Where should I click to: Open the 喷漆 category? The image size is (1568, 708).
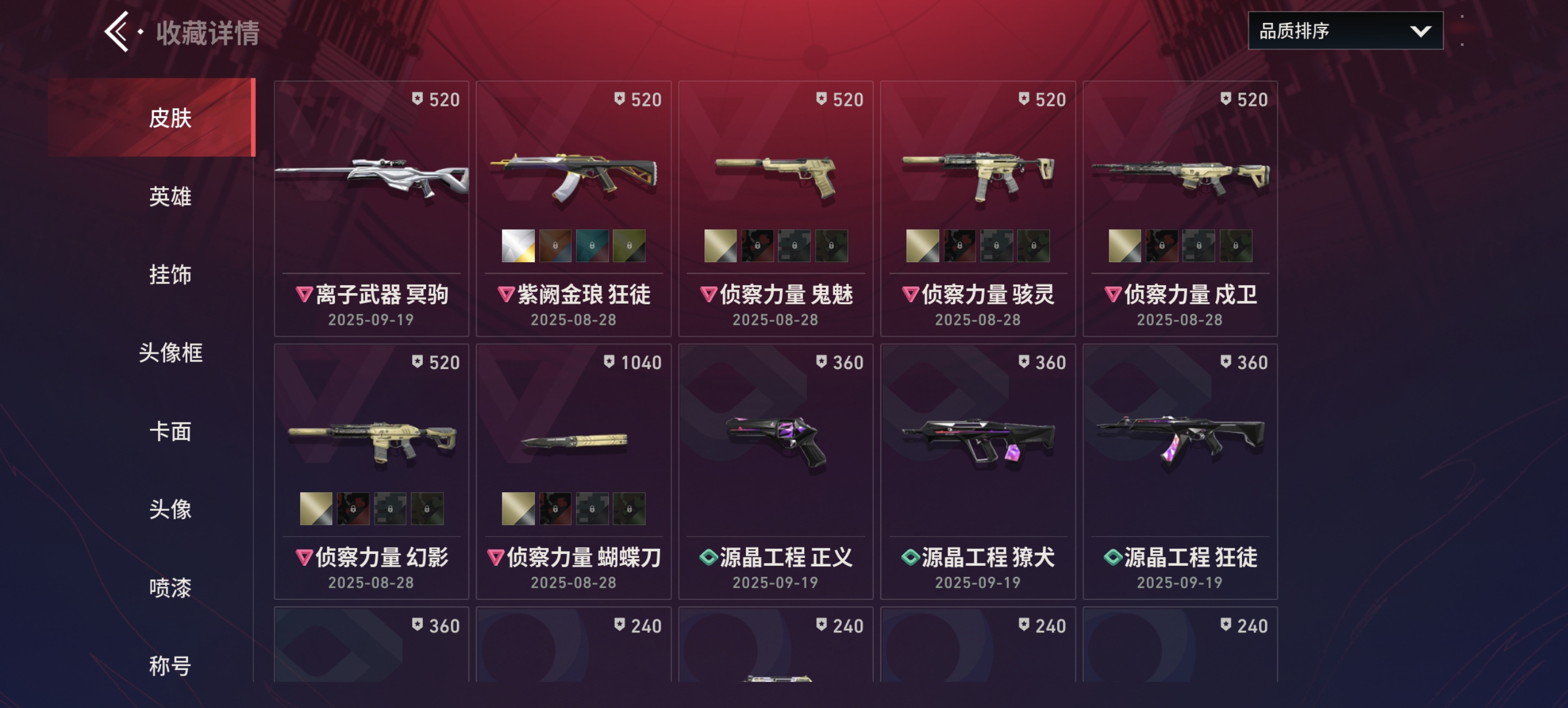(170, 588)
